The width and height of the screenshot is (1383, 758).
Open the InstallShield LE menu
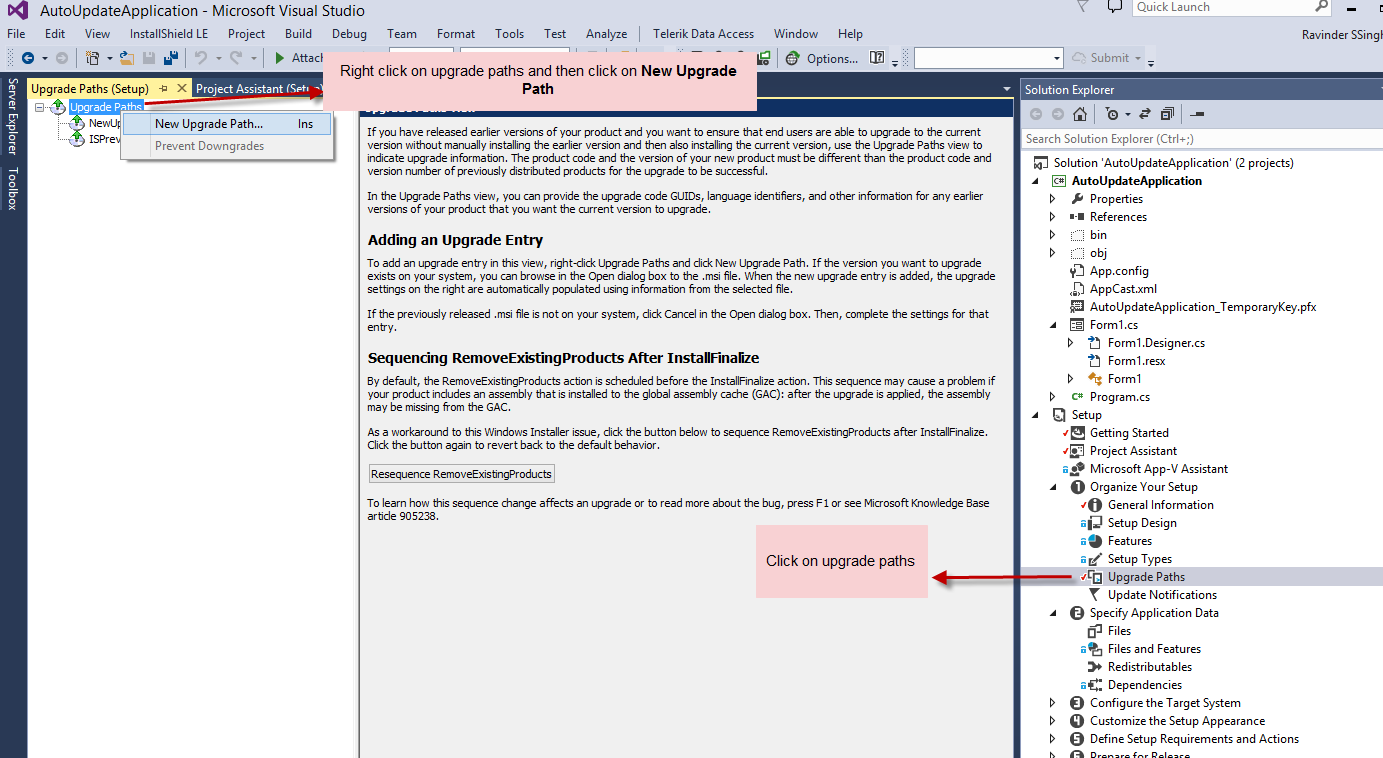pos(168,33)
